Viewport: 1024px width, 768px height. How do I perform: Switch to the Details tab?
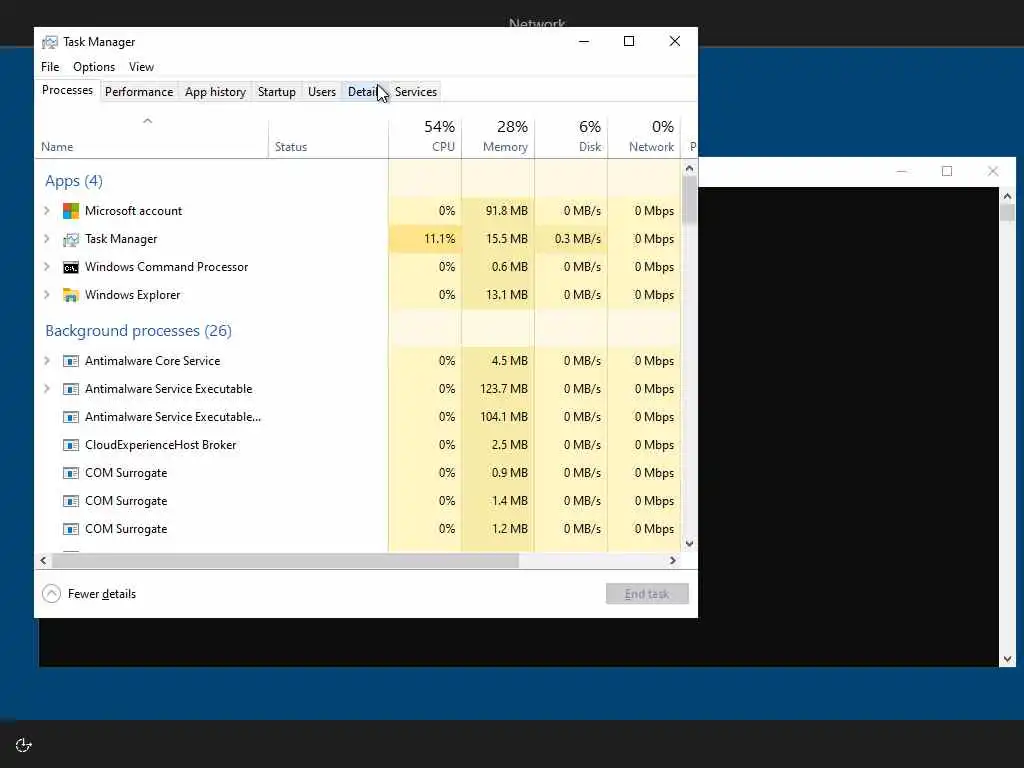coord(364,92)
